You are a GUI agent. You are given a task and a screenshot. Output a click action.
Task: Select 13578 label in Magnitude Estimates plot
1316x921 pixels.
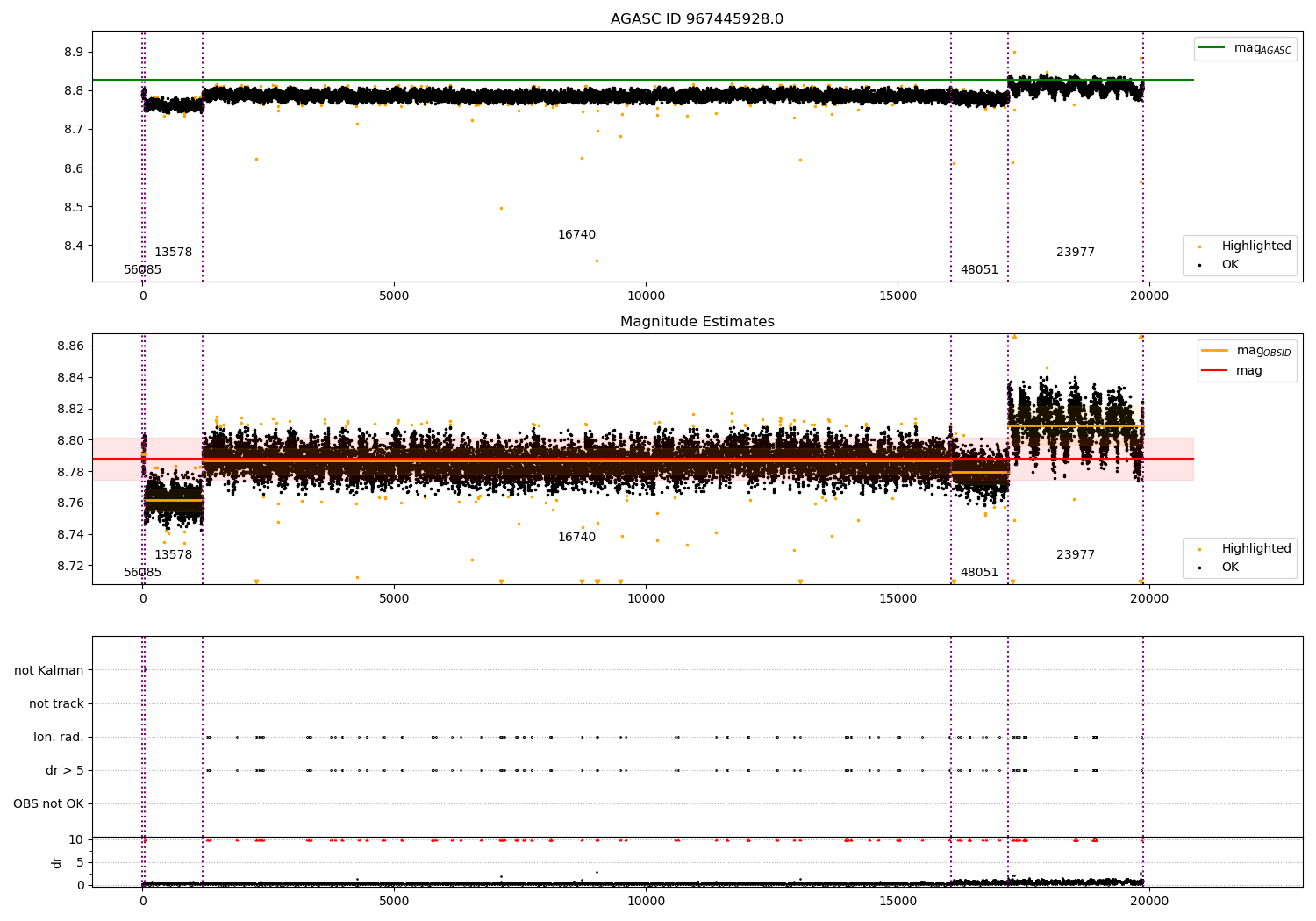click(174, 555)
